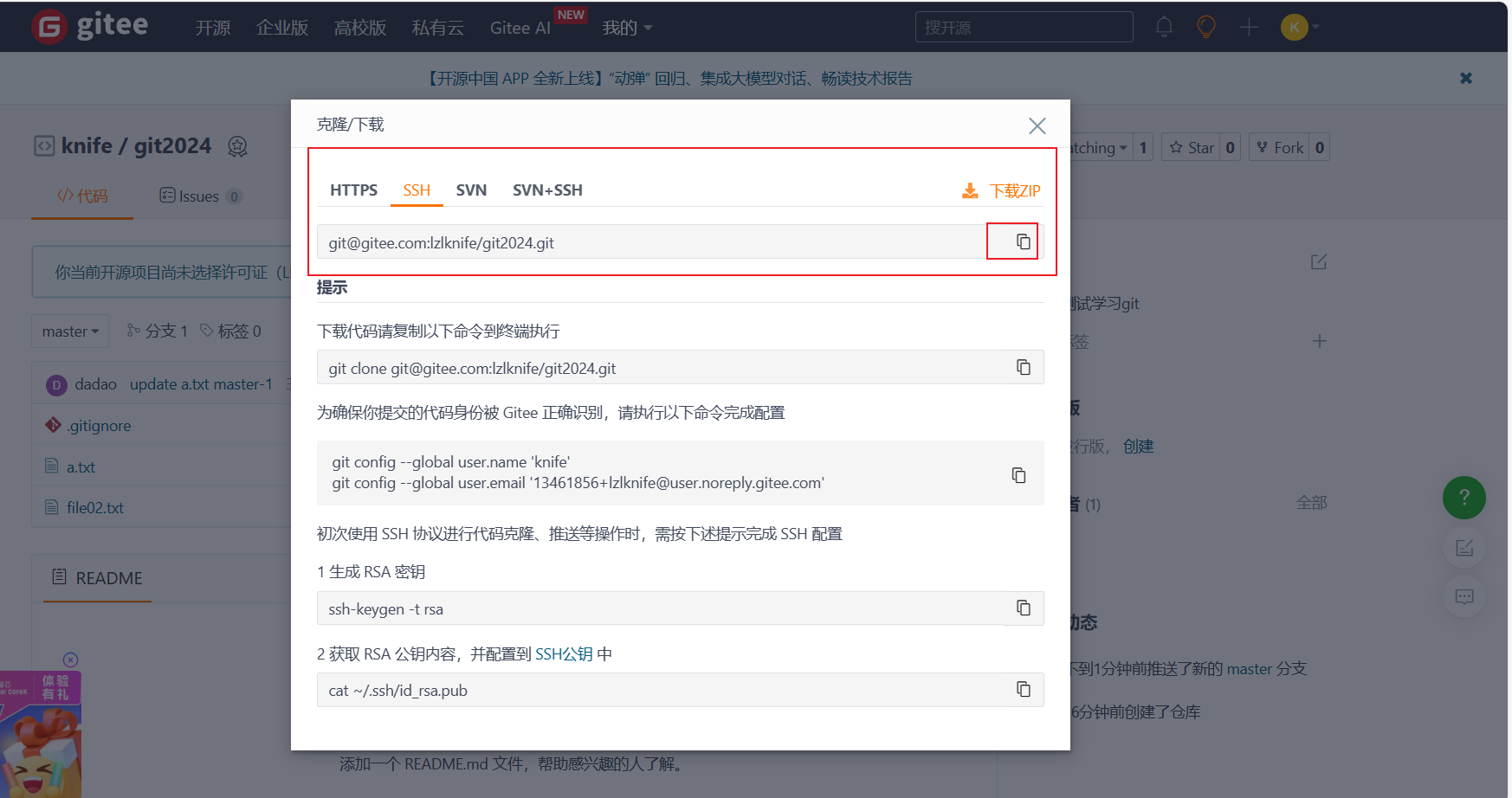Switch to the HTTPS tab
Image resolution: width=1512 pixels, height=798 pixels.
tap(353, 190)
